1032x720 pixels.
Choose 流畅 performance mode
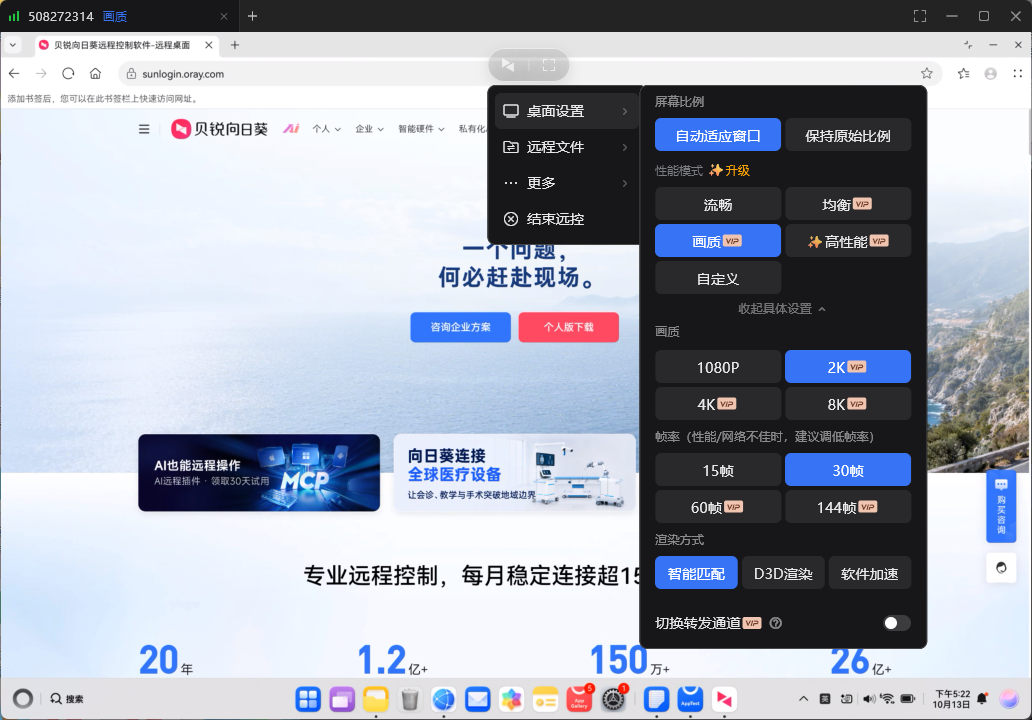point(717,204)
